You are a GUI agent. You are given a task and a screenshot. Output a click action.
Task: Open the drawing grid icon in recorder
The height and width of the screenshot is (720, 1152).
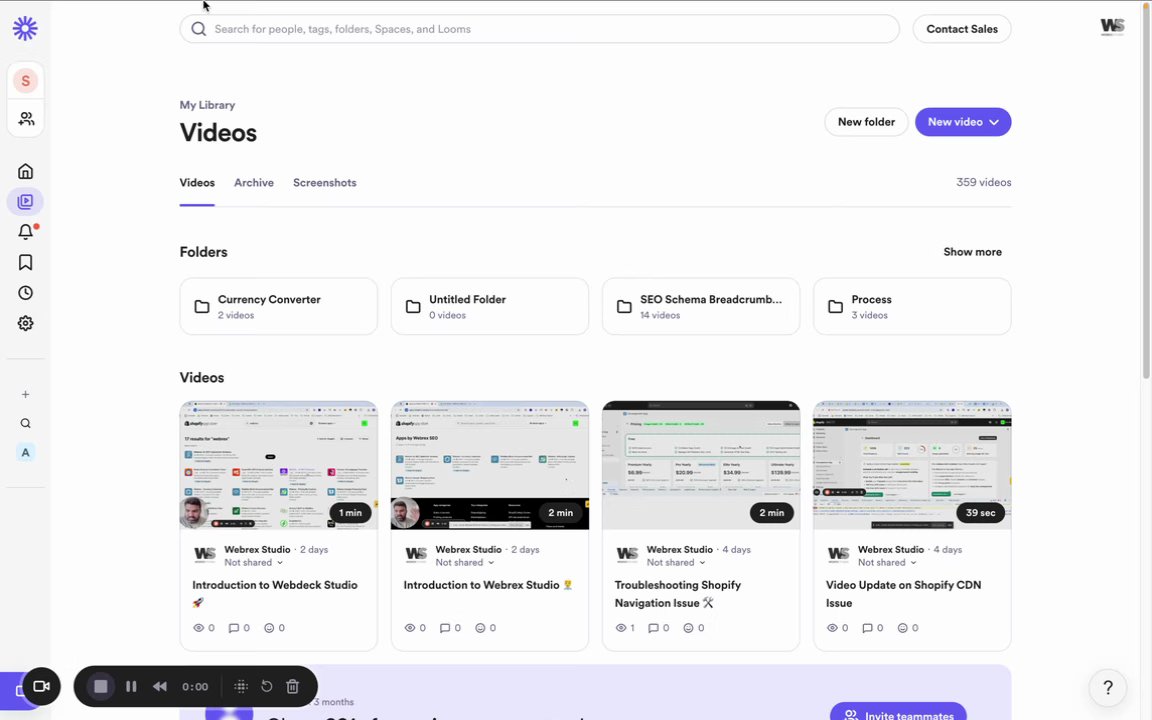coord(241,686)
